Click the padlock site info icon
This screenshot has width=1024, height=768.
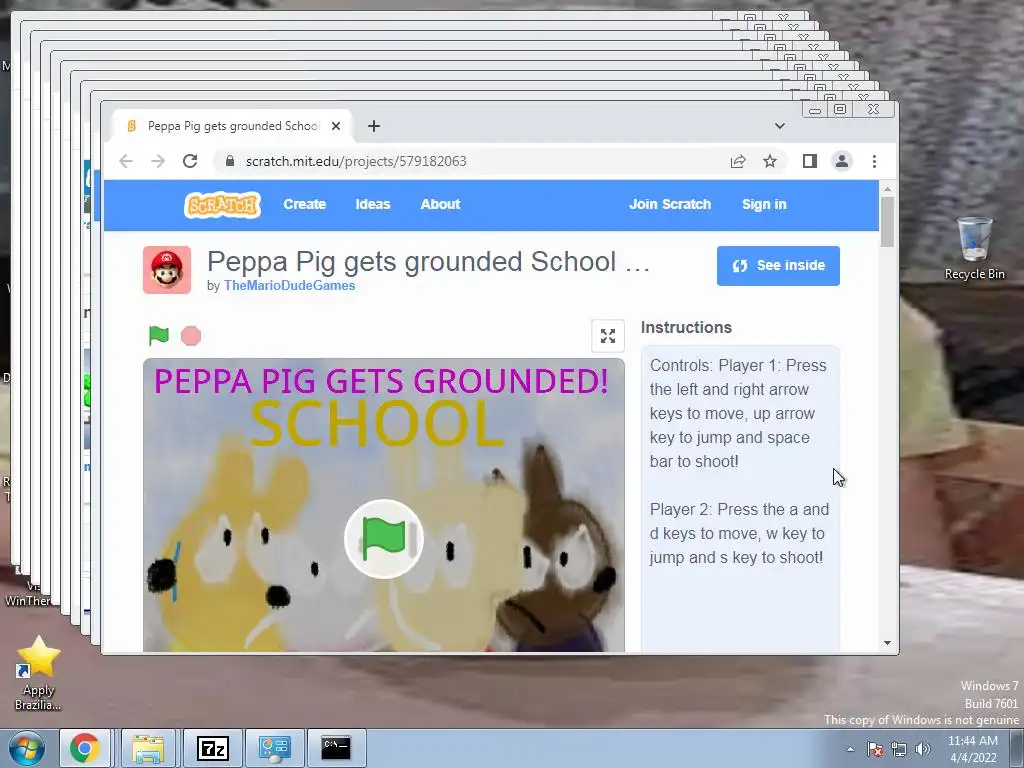230,161
